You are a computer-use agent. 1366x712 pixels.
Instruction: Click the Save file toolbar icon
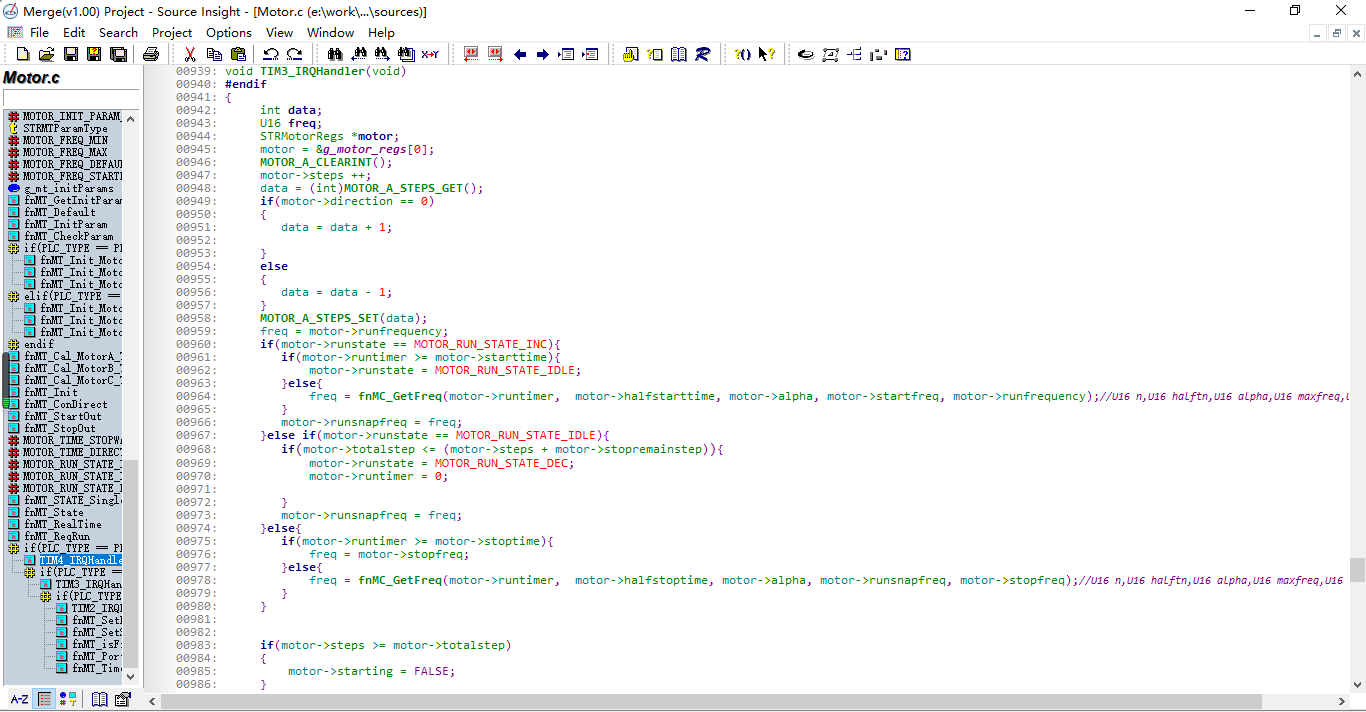[70, 54]
